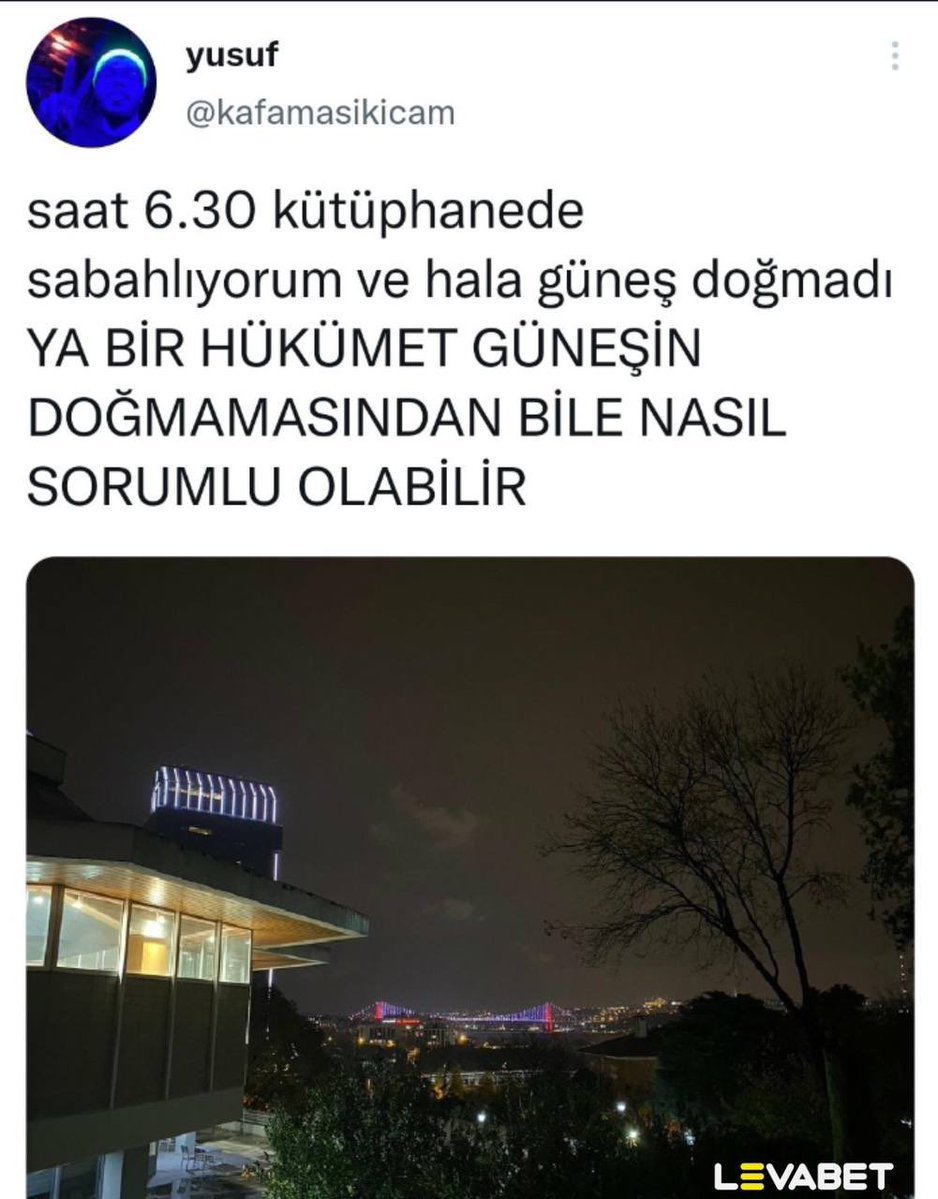Tap the lit library windows in photo
The width and height of the screenshot is (938, 1199).
pyautogui.click(x=138, y=932)
